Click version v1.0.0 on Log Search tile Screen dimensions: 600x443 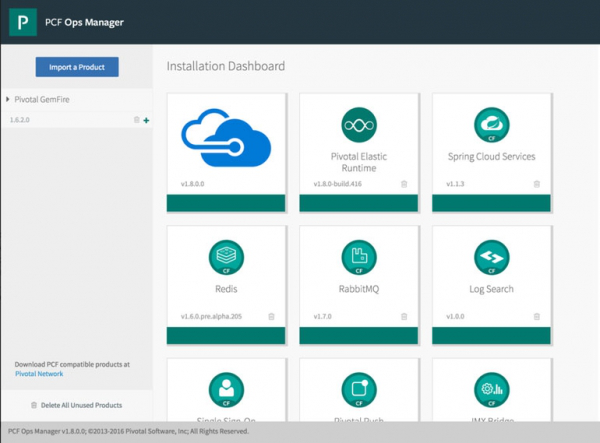click(x=455, y=316)
